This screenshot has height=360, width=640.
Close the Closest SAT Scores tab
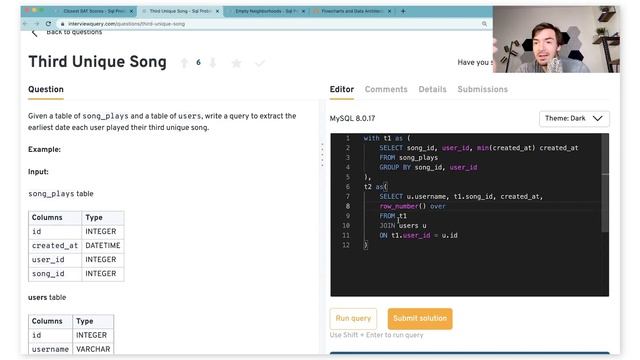click(x=131, y=11)
